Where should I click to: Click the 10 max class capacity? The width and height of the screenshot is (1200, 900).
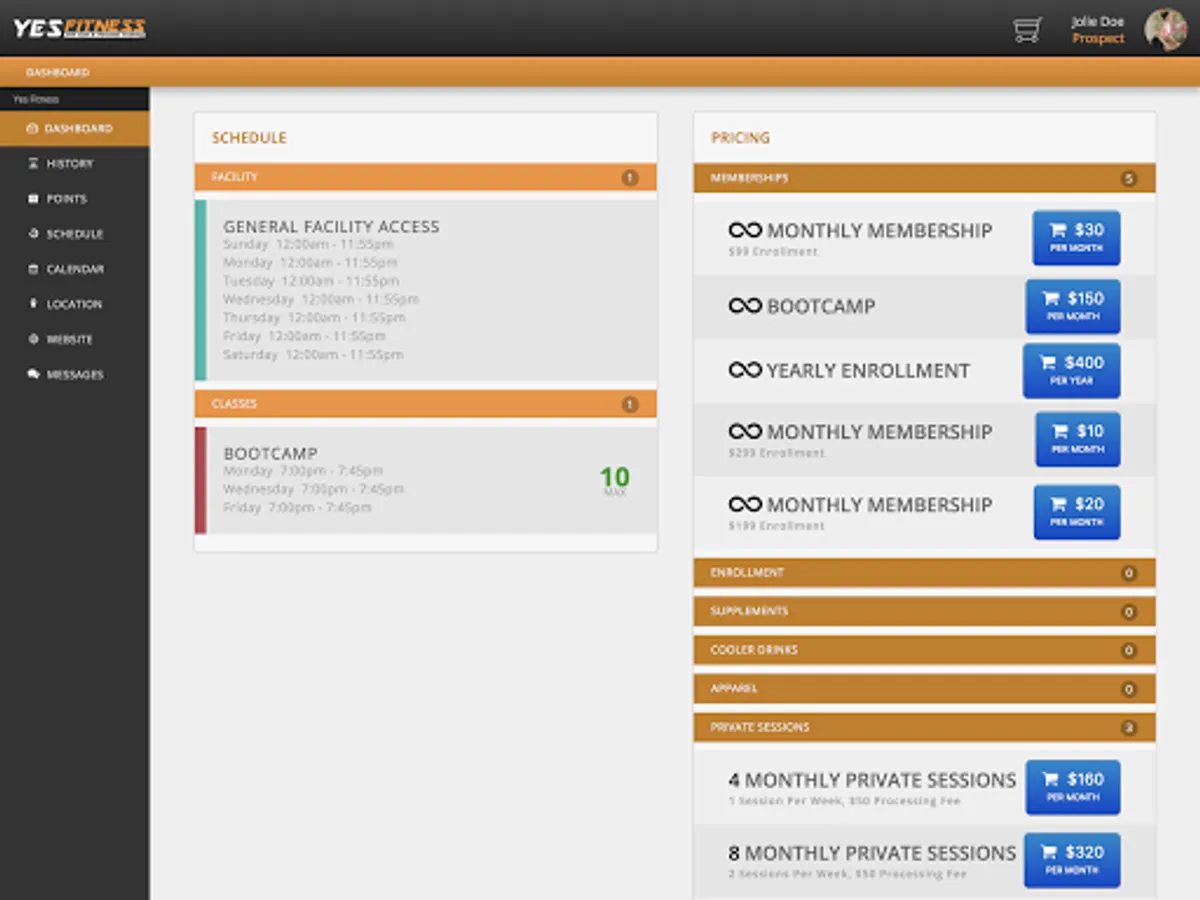(615, 481)
